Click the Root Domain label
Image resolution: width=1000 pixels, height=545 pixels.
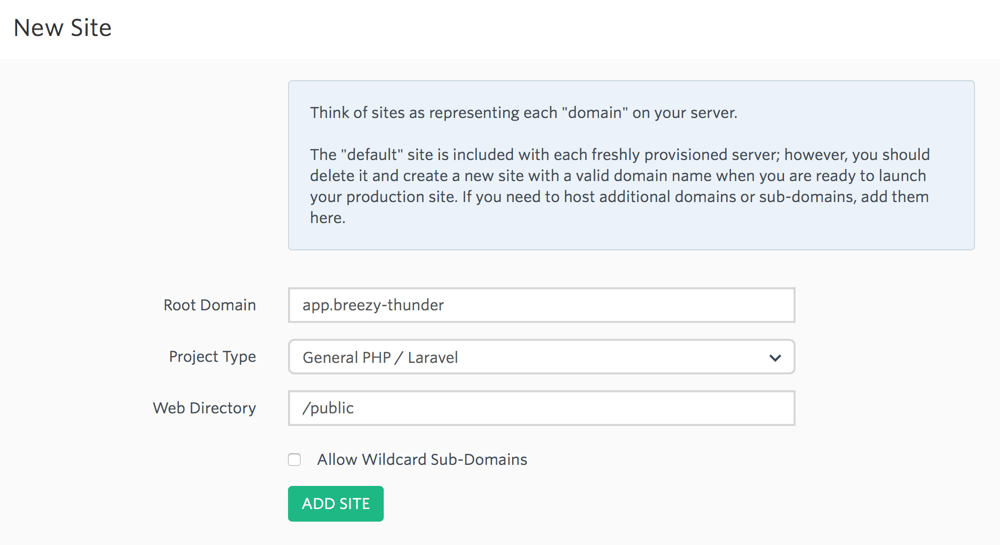pos(210,305)
